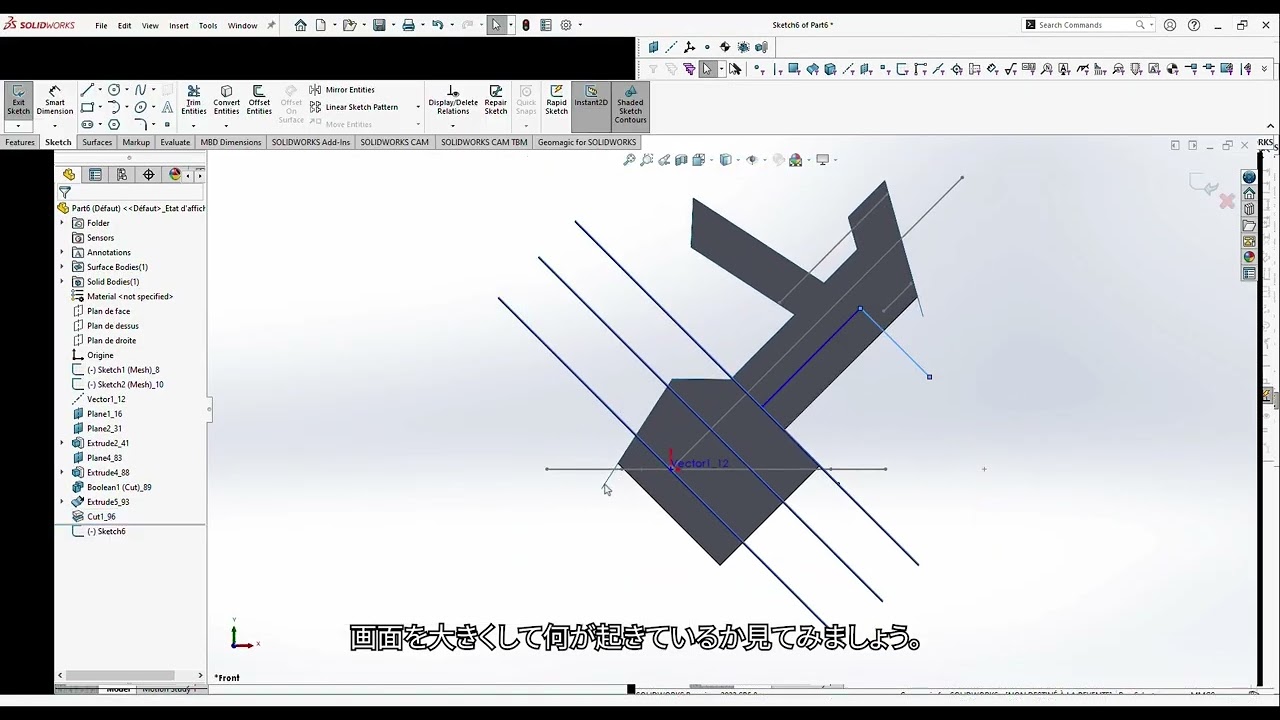
Task: Expand the Extrude5_93 feature
Action: 62,502
